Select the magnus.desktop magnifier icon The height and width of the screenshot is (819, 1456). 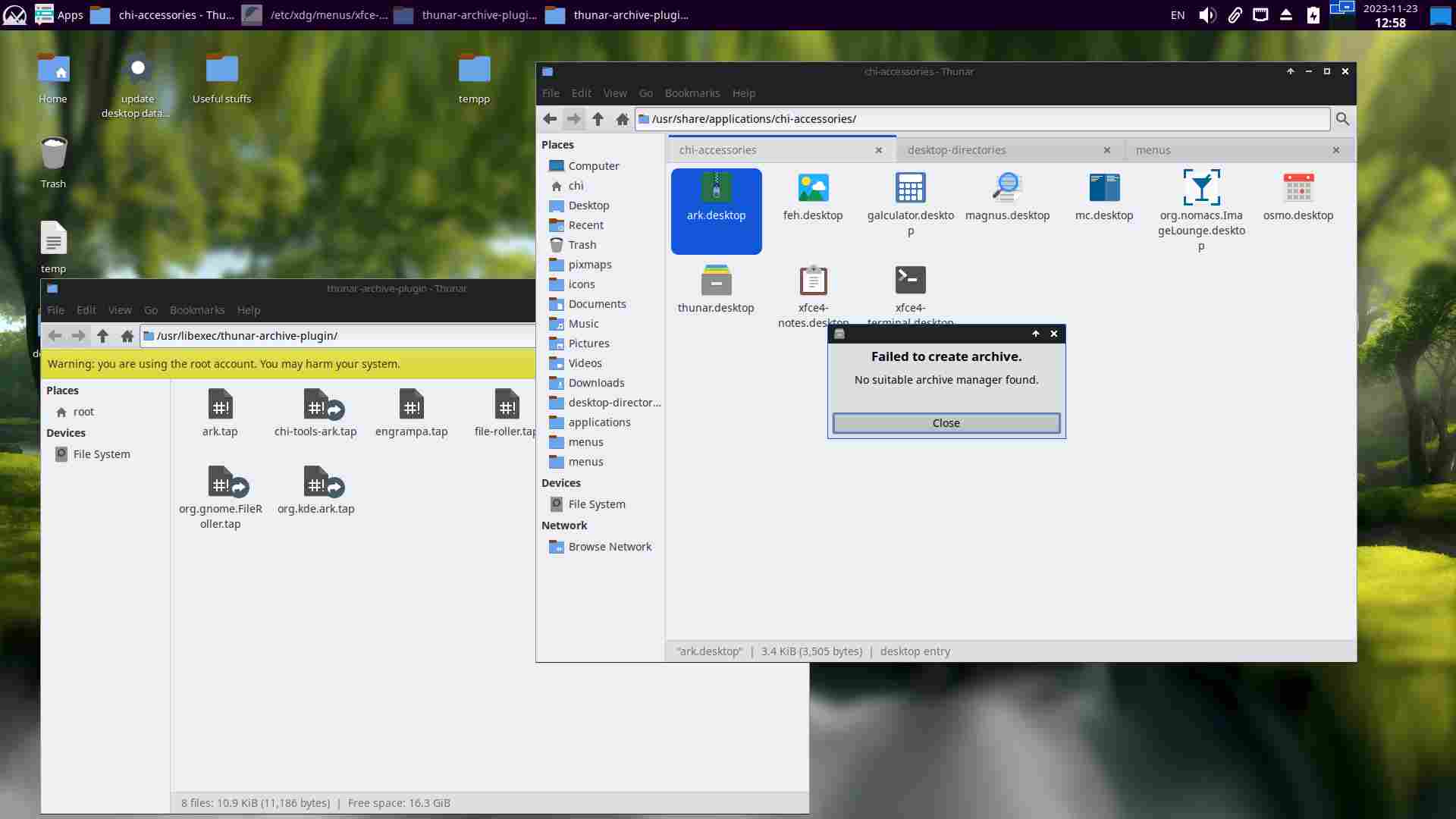point(1007,188)
